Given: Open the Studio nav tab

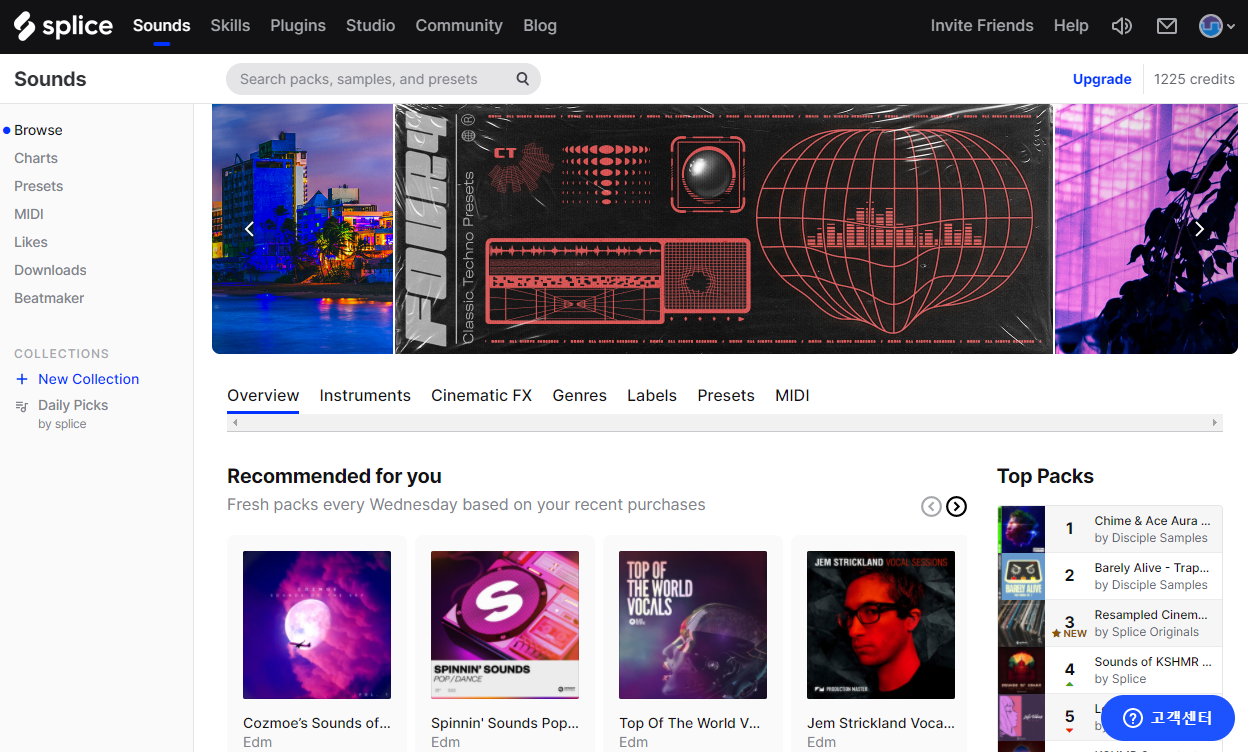Looking at the screenshot, I should [370, 26].
